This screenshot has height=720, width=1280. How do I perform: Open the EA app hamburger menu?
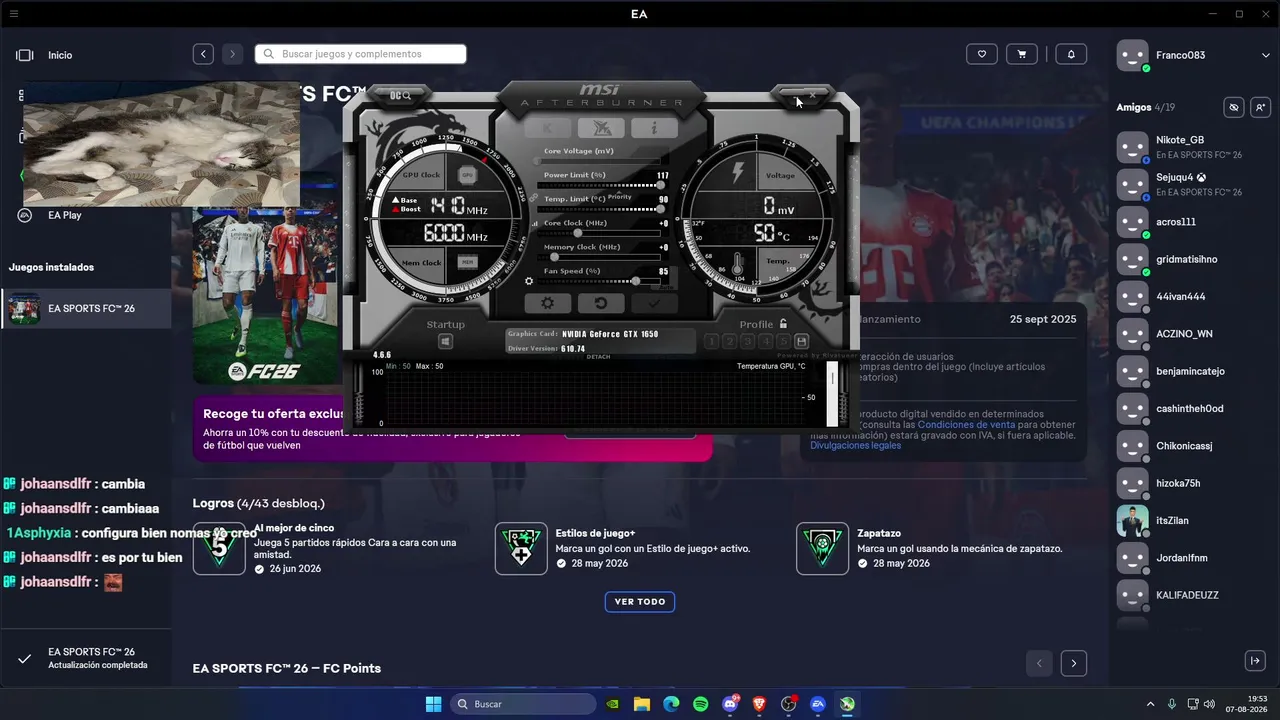(14, 14)
